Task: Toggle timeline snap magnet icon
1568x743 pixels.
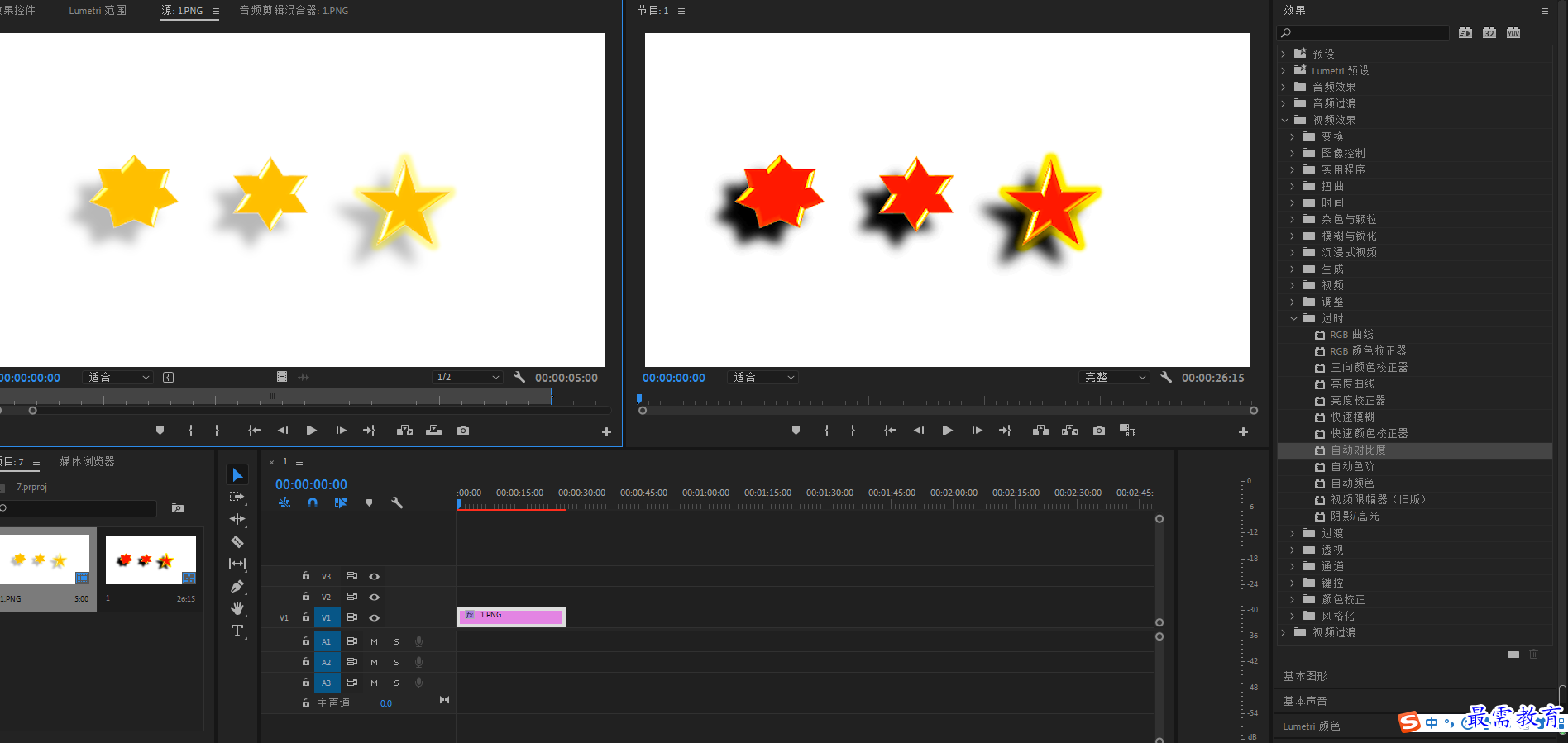Action: 313,502
